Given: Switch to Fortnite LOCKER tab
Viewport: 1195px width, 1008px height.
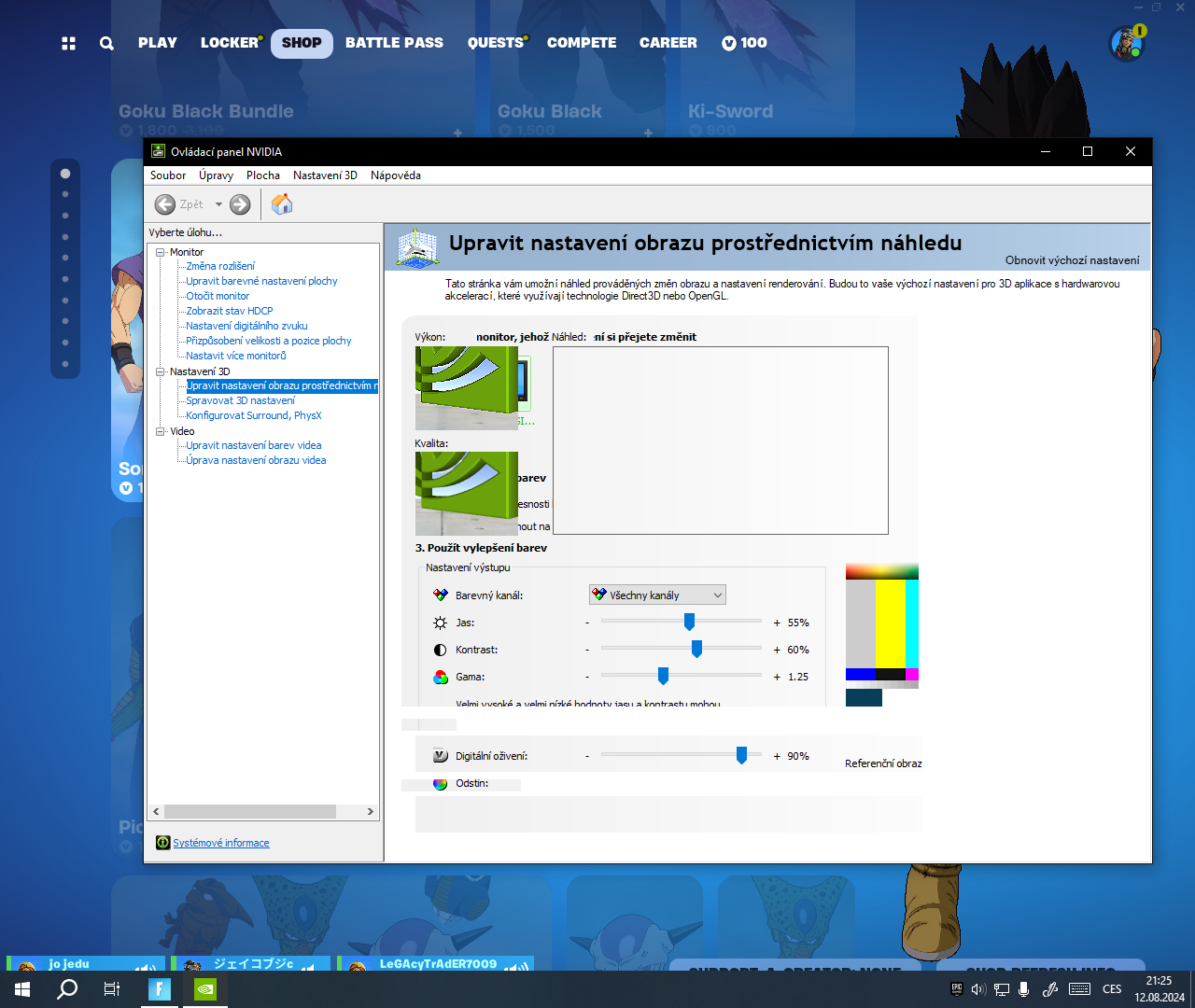Looking at the screenshot, I should point(230,43).
